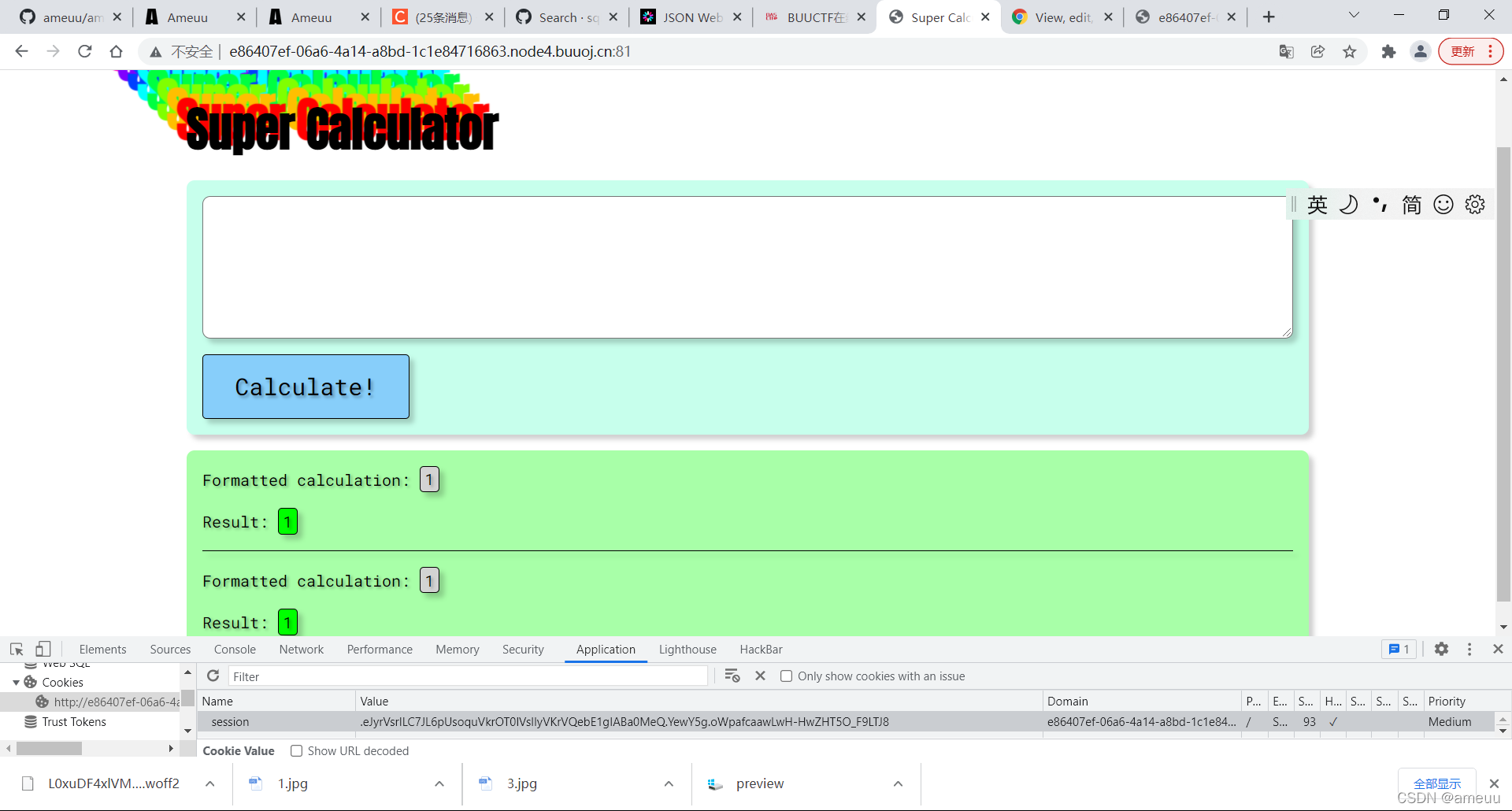Bookmark this page with the star icon
Image resolution: width=1512 pixels, height=811 pixels.
point(1350,51)
